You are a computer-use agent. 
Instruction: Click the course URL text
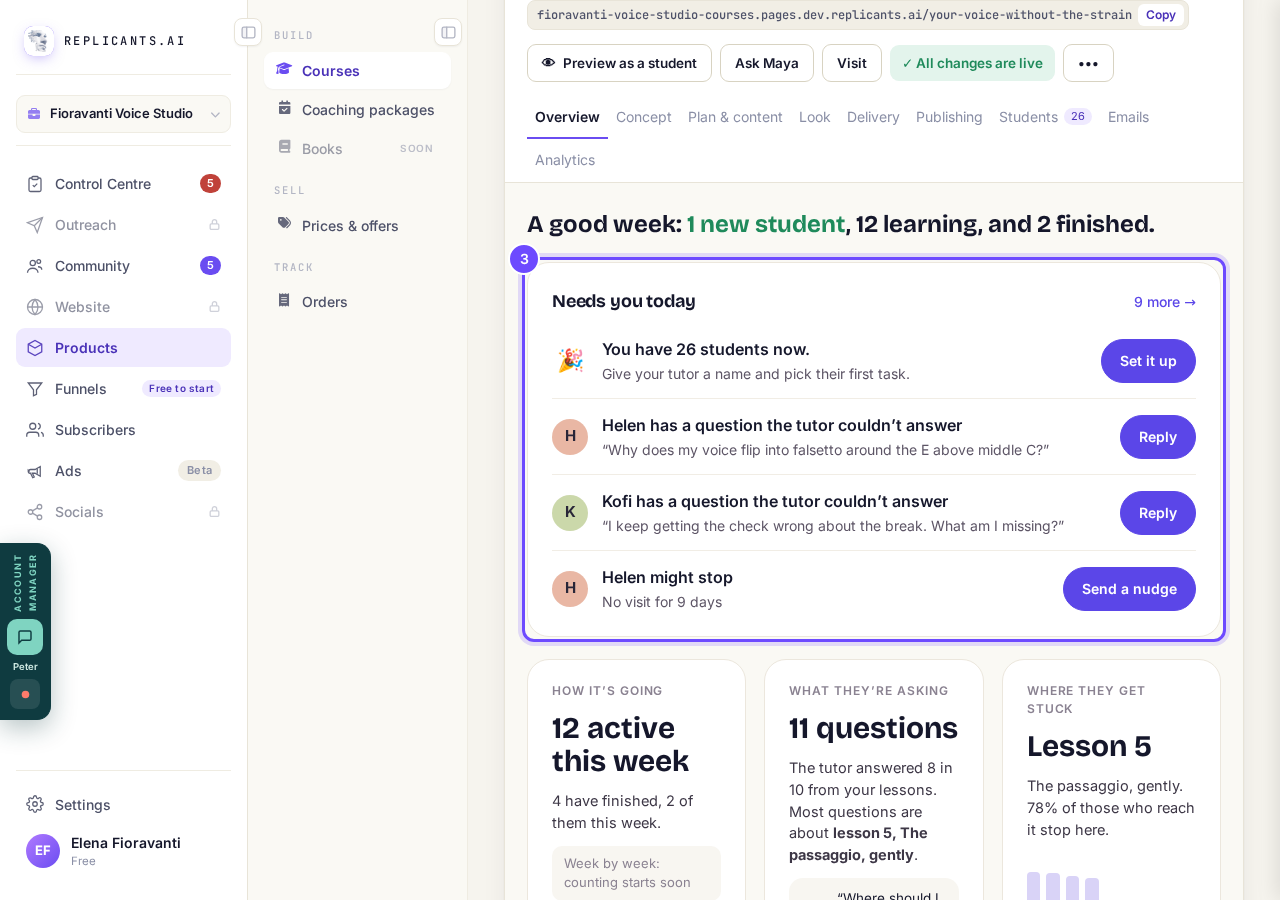pos(834,15)
